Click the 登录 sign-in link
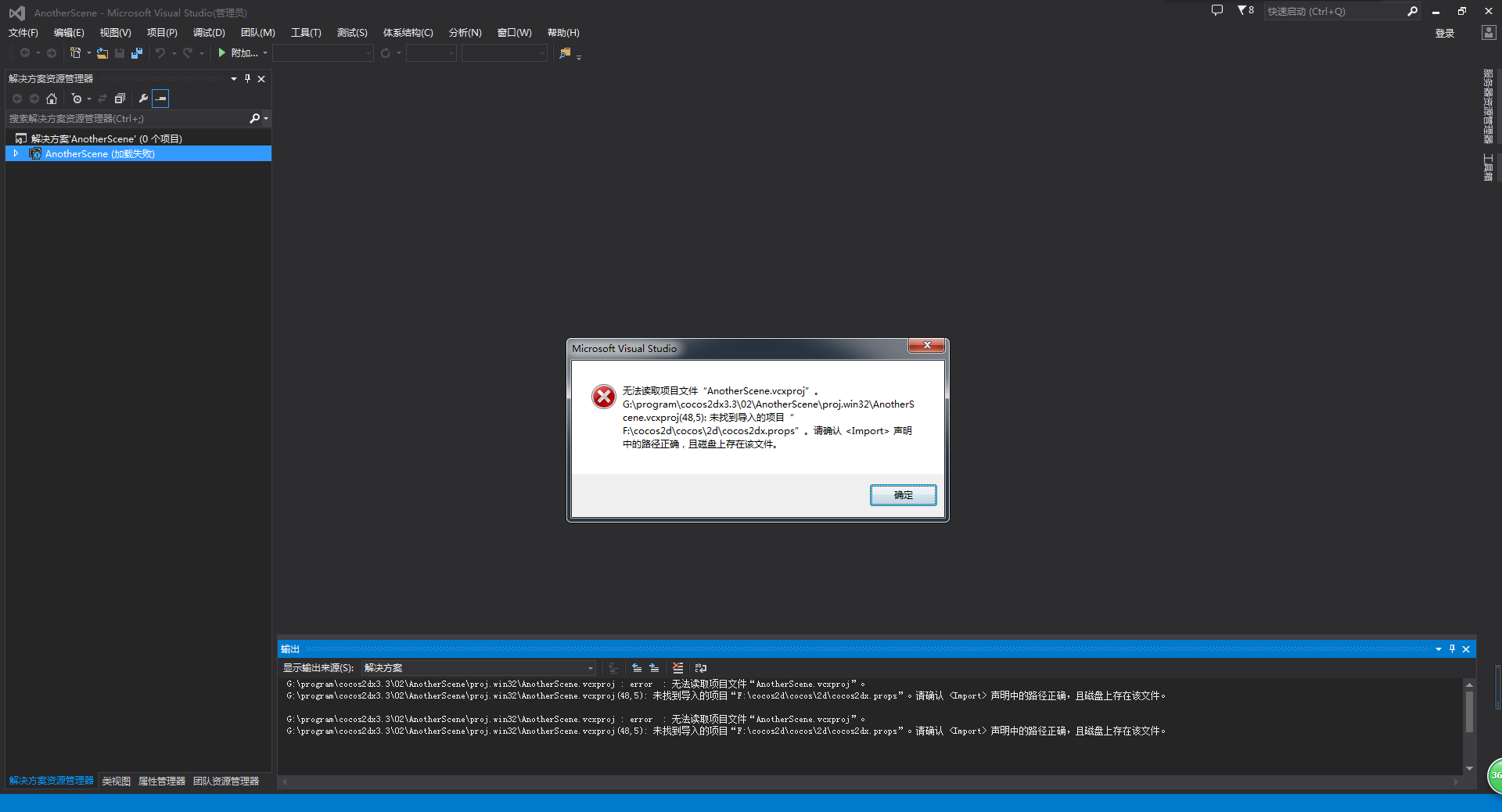 coord(1444,33)
